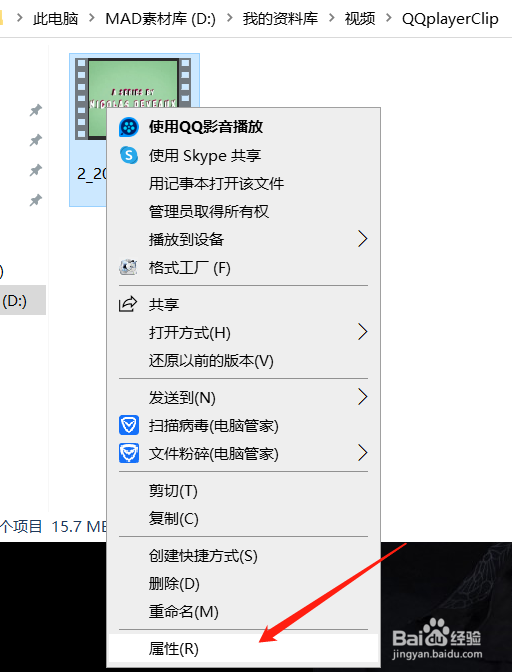512x672 pixels.
Task: Expand the 发送到(N) submenu arrow
Action: [x=362, y=397]
